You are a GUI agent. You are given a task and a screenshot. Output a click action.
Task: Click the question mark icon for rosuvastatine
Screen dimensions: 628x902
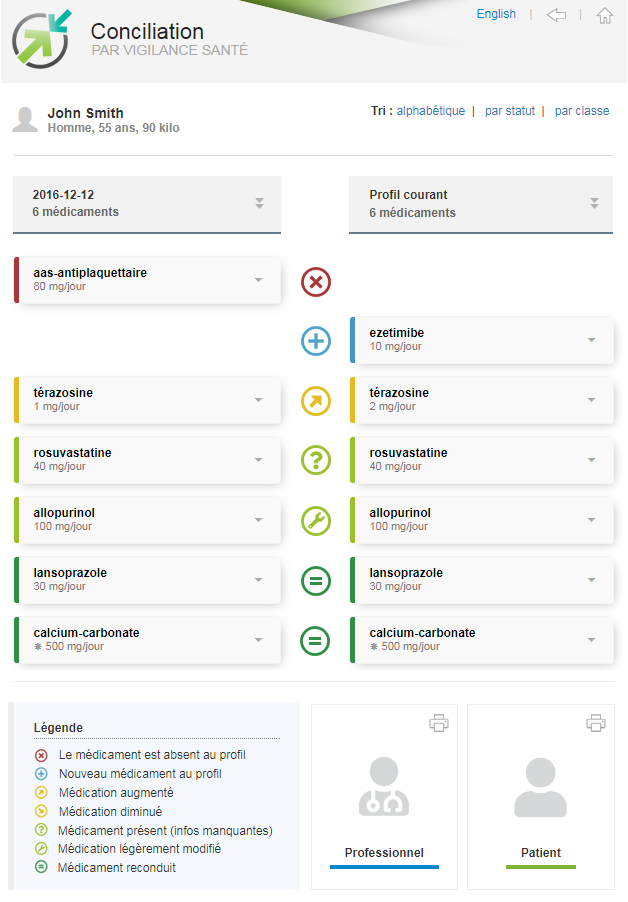[316, 461]
